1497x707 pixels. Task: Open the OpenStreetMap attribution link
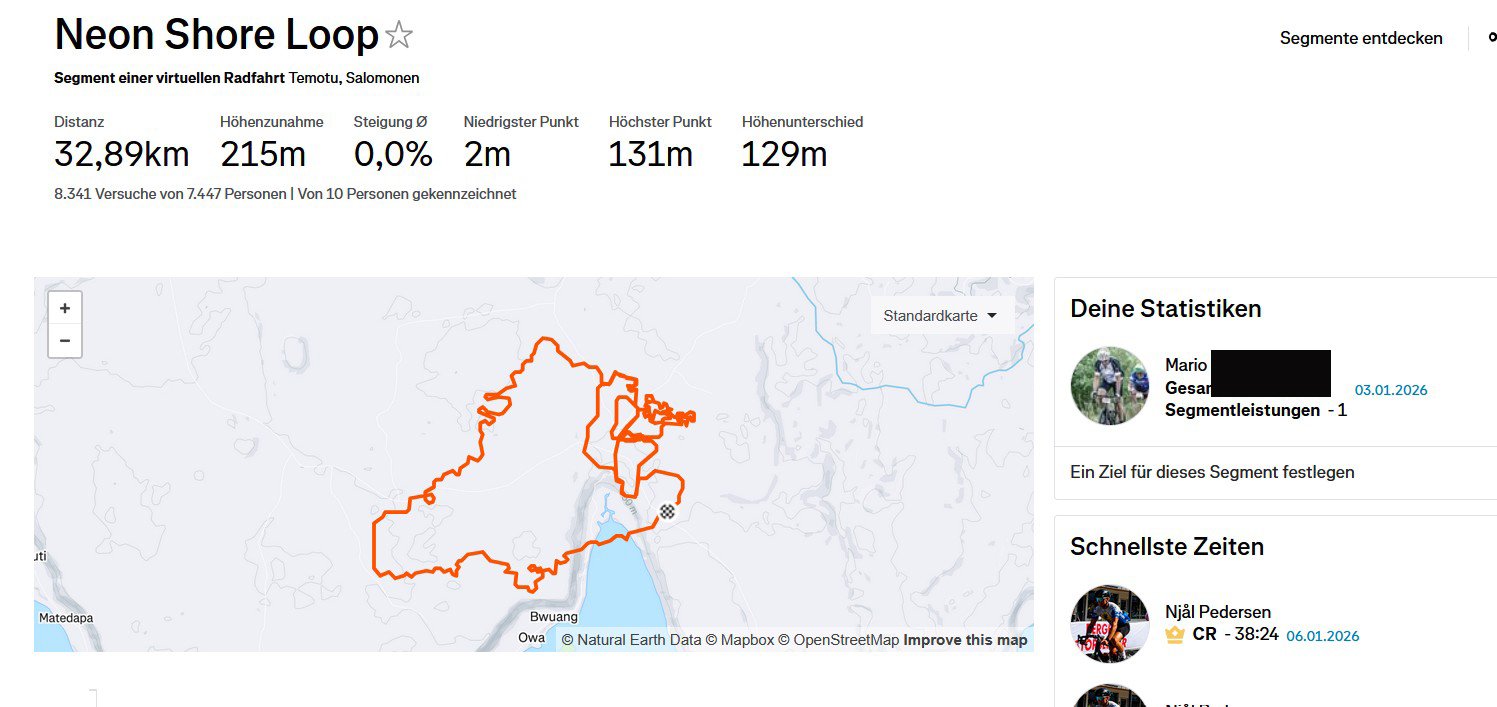845,640
